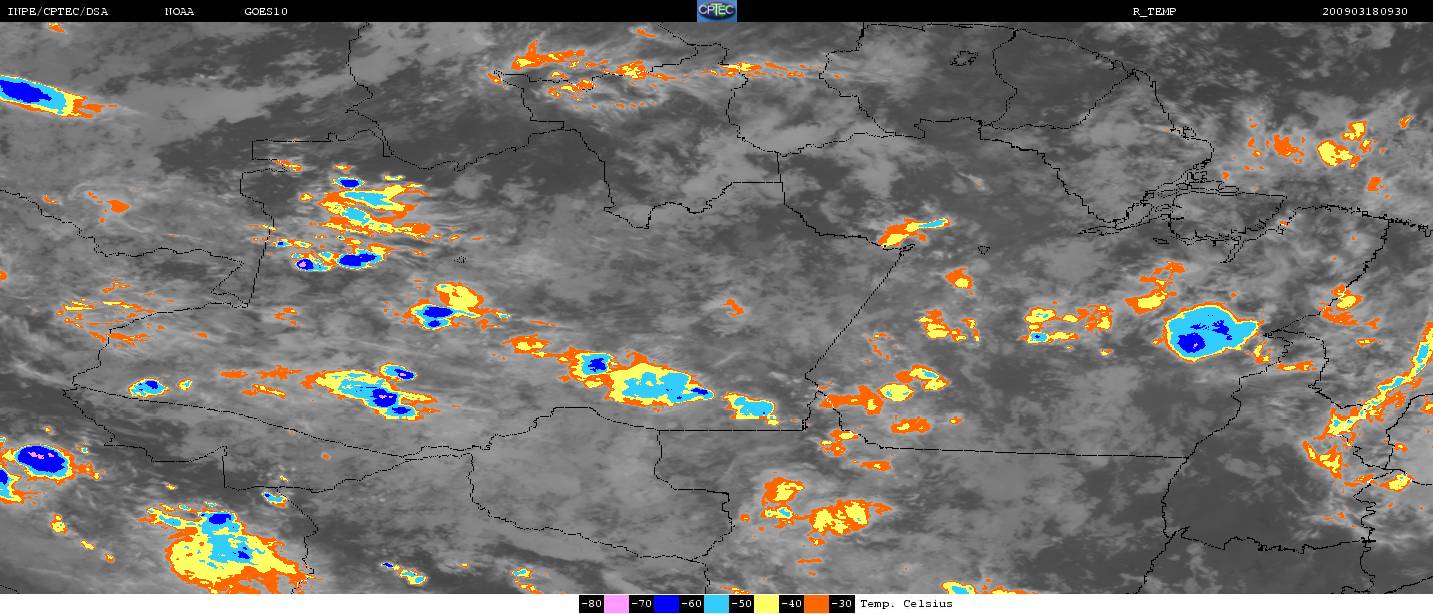Click the -40 legend value
Image resolution: width=1433 pixels, height=614 pixels.
(x=791, y=604)
